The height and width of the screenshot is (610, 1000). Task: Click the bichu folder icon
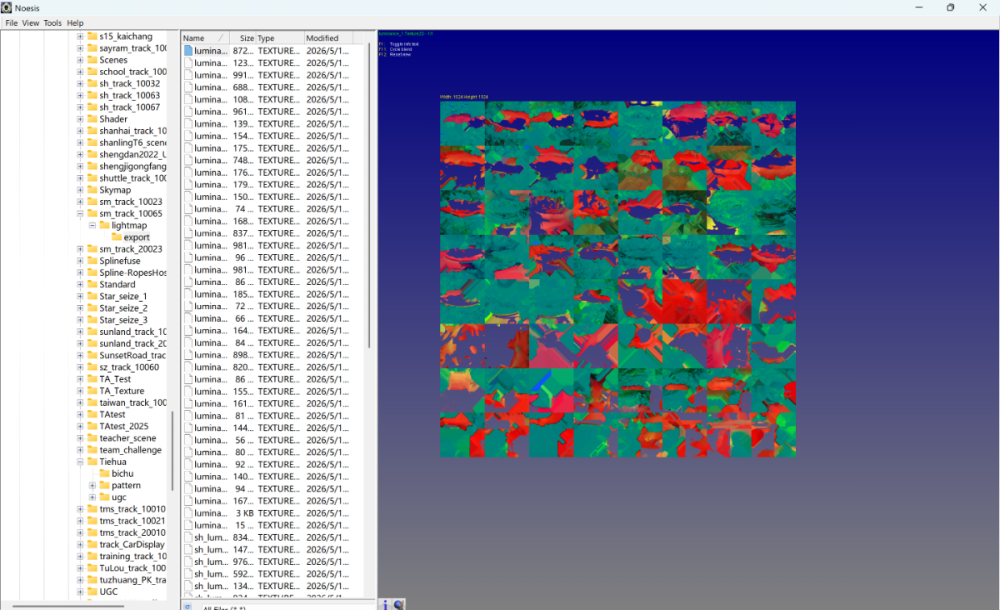tap(105, 473)
